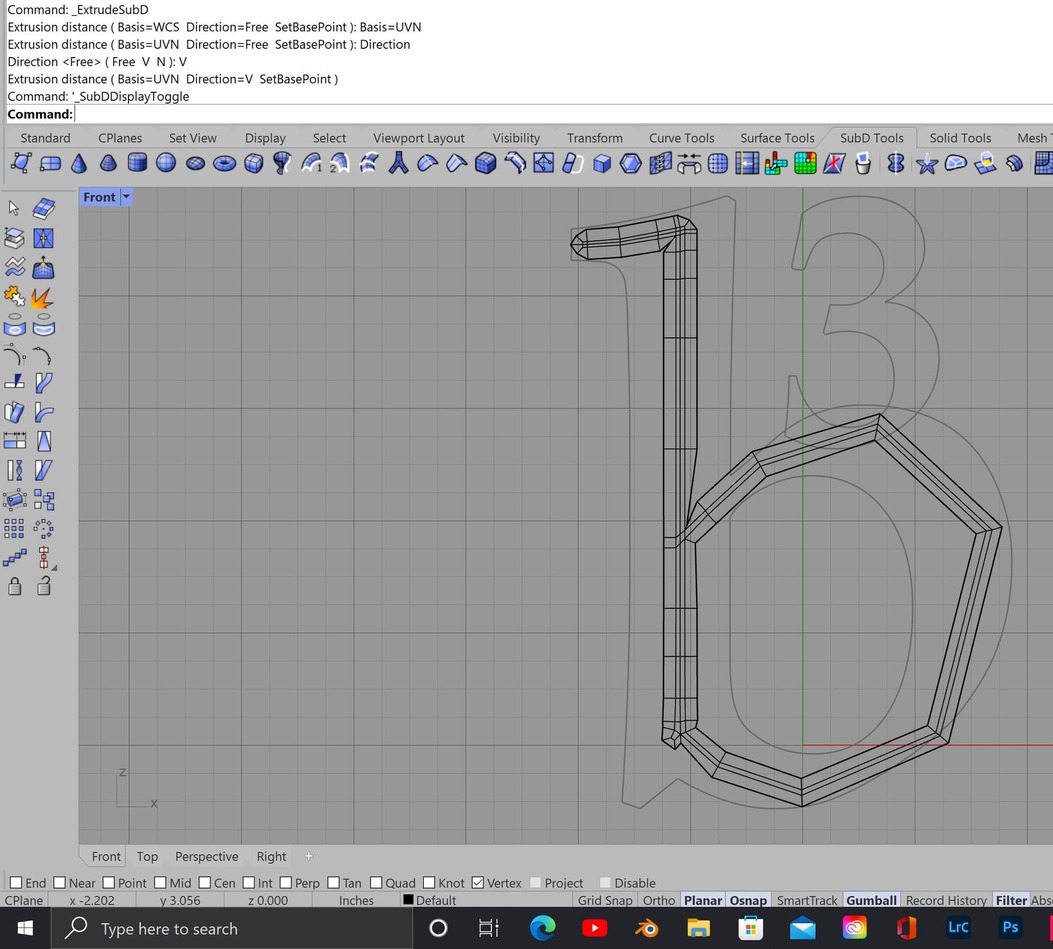1053x949 pixels.
Task: Click the Rectangular Array tool icon
Action: (15, 528)
